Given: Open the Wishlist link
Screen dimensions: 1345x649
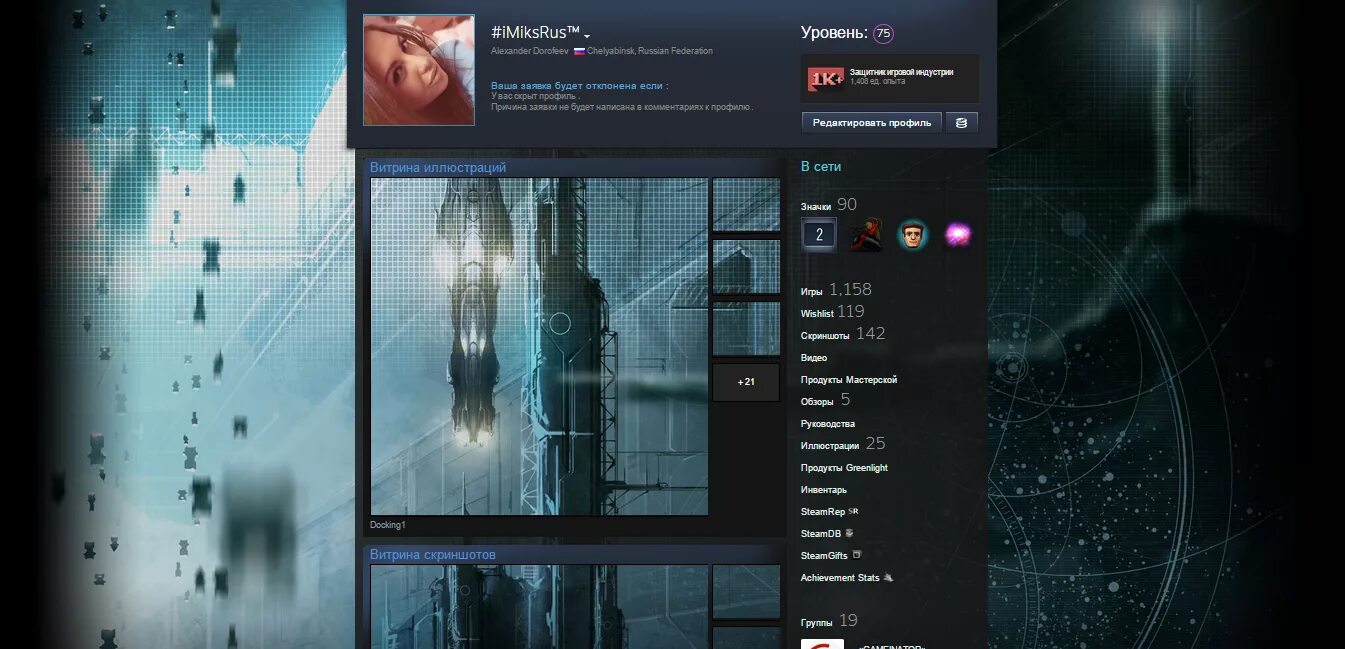Looking at the screenshot, I should 817,313.
